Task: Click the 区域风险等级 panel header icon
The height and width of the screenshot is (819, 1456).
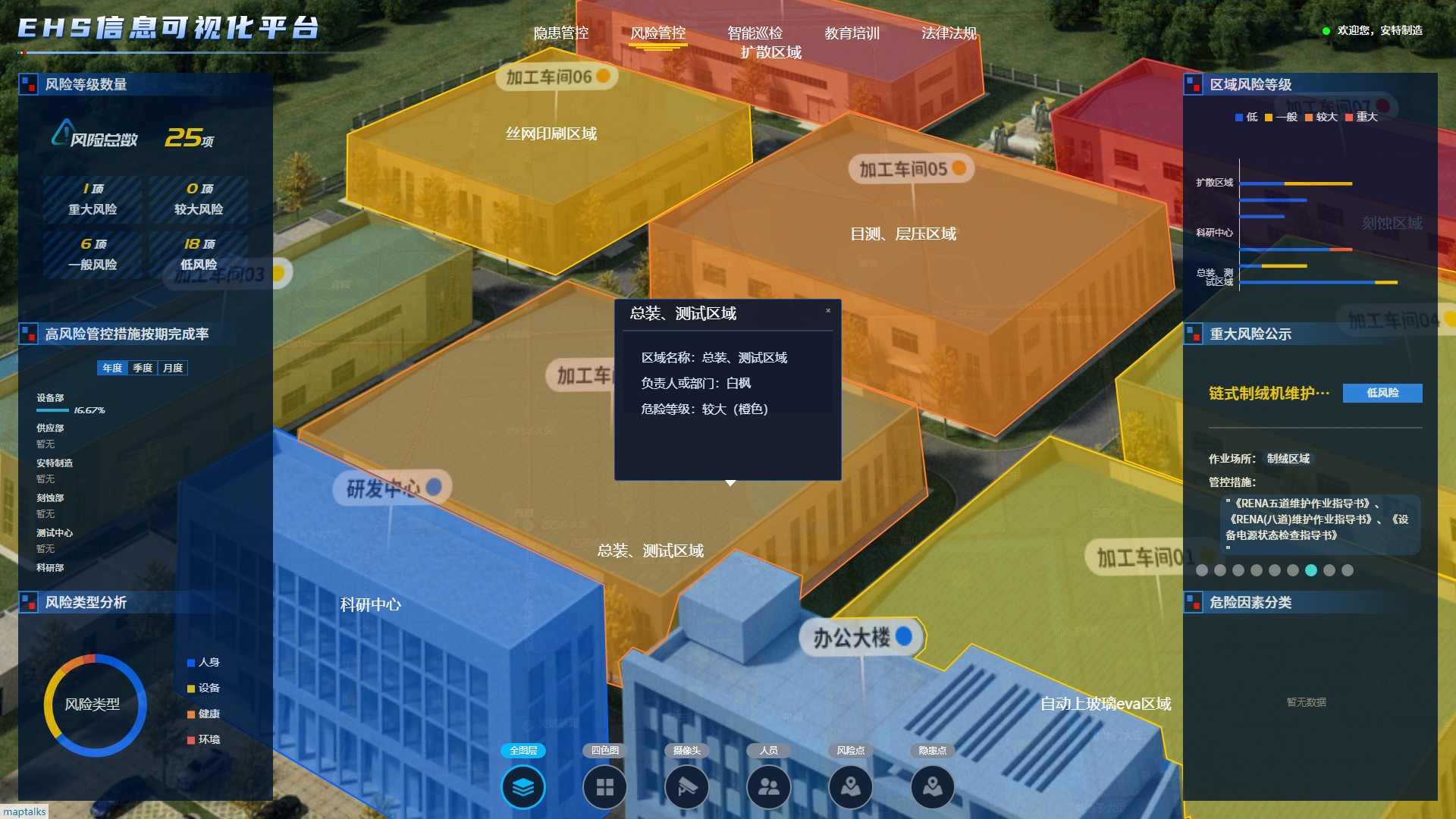Action: [1193, 84]
